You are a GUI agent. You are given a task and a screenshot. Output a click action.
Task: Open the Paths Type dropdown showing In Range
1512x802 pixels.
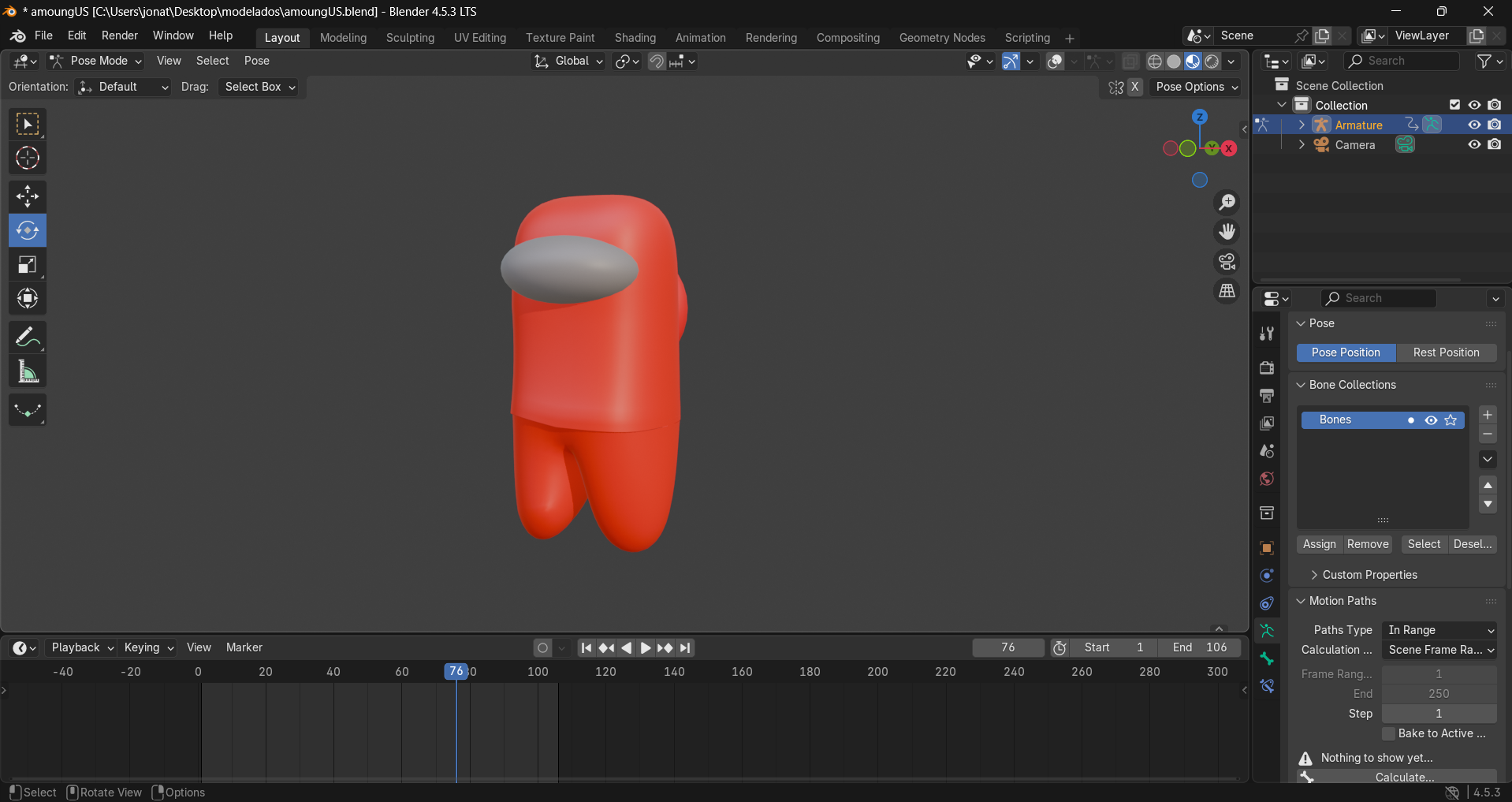(x=1439, y=630)
